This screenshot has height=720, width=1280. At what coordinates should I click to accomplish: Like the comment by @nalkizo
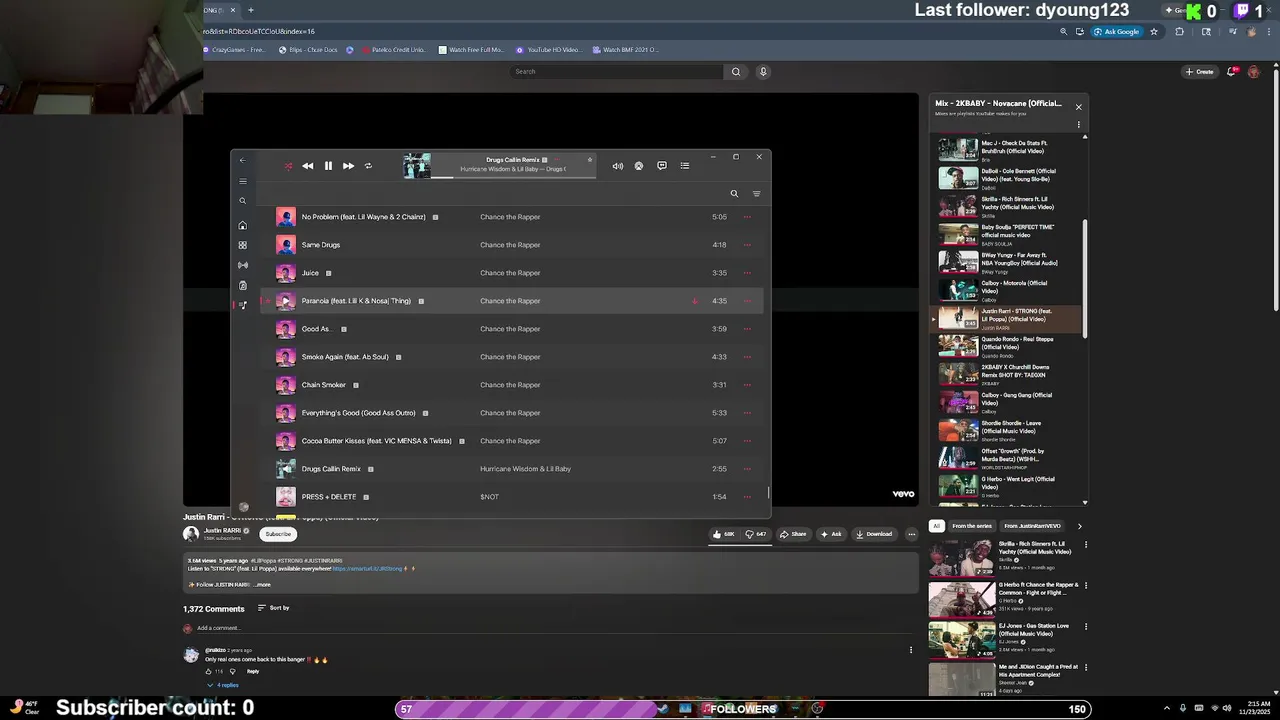pyautogui.click(x=208, y=671)
